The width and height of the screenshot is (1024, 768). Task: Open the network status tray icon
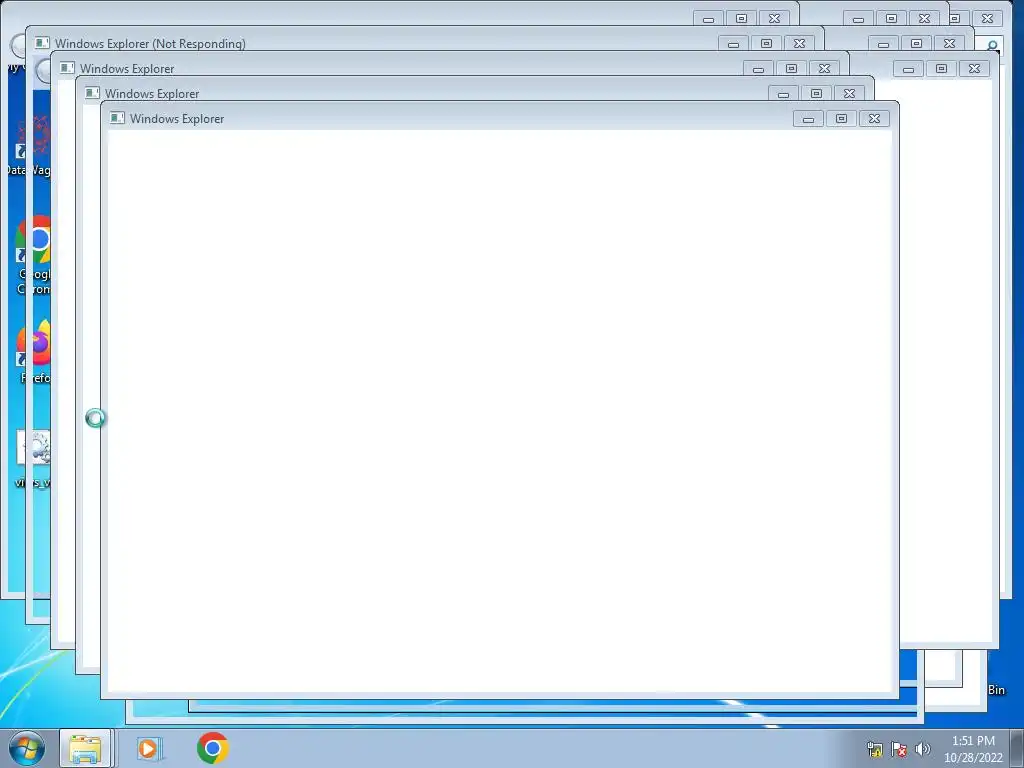click(x=874, y=749)
